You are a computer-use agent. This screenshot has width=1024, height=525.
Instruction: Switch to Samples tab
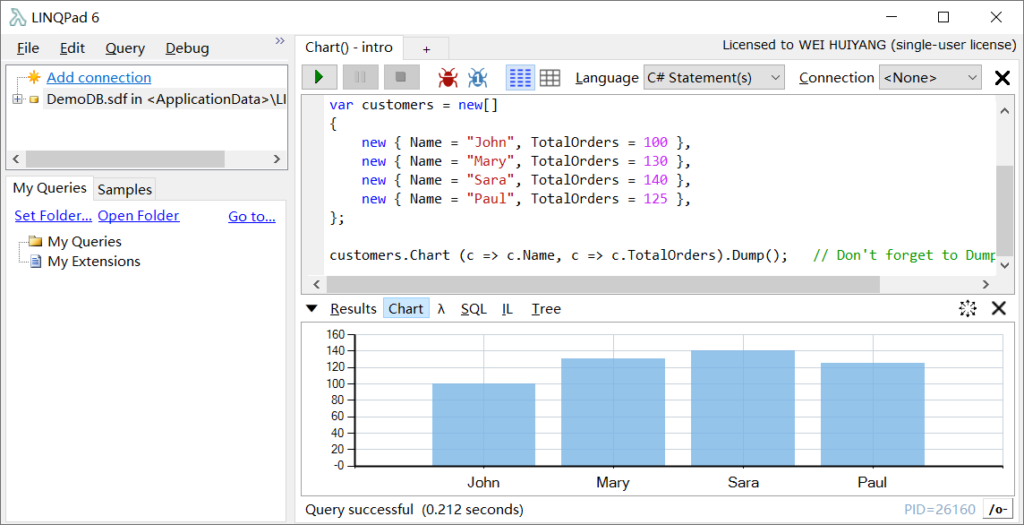click(x=125, y=189)
